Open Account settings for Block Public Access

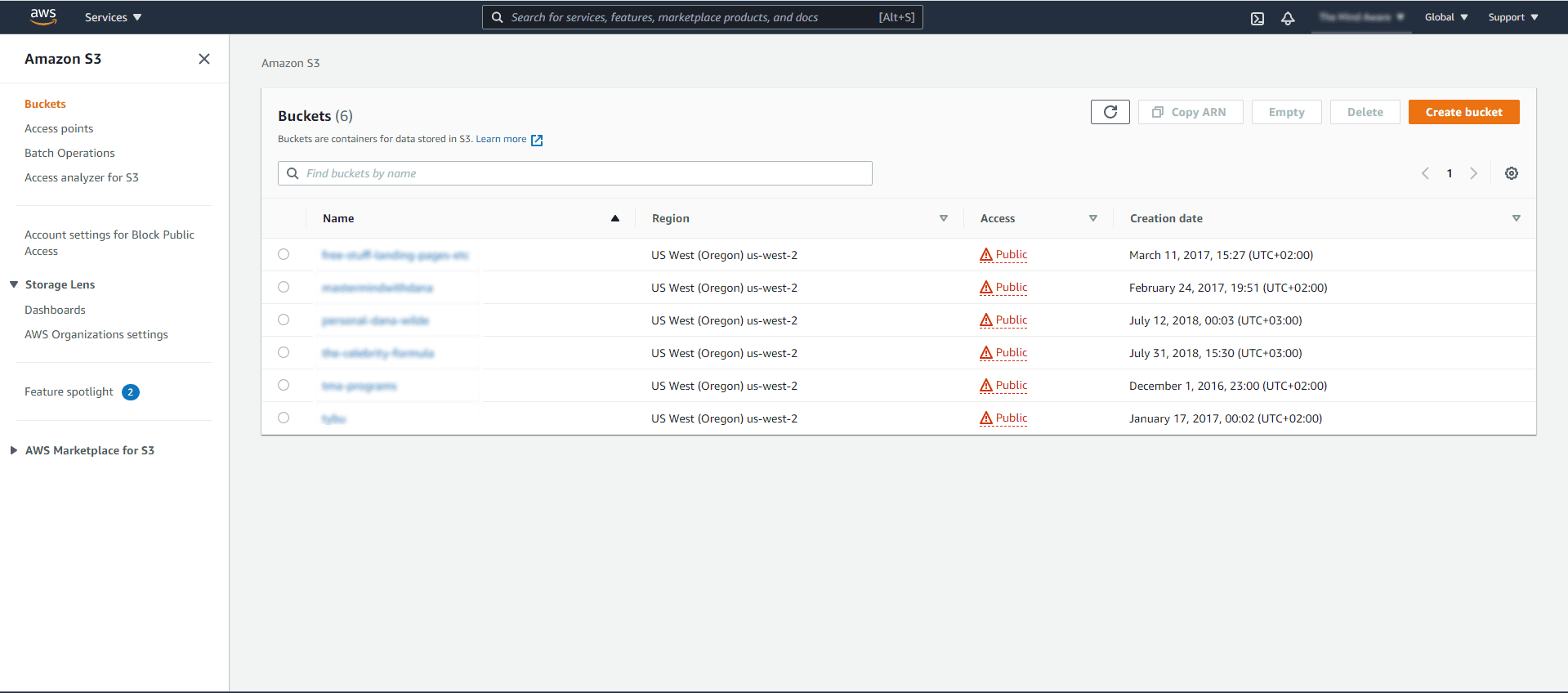pos(109,243)
